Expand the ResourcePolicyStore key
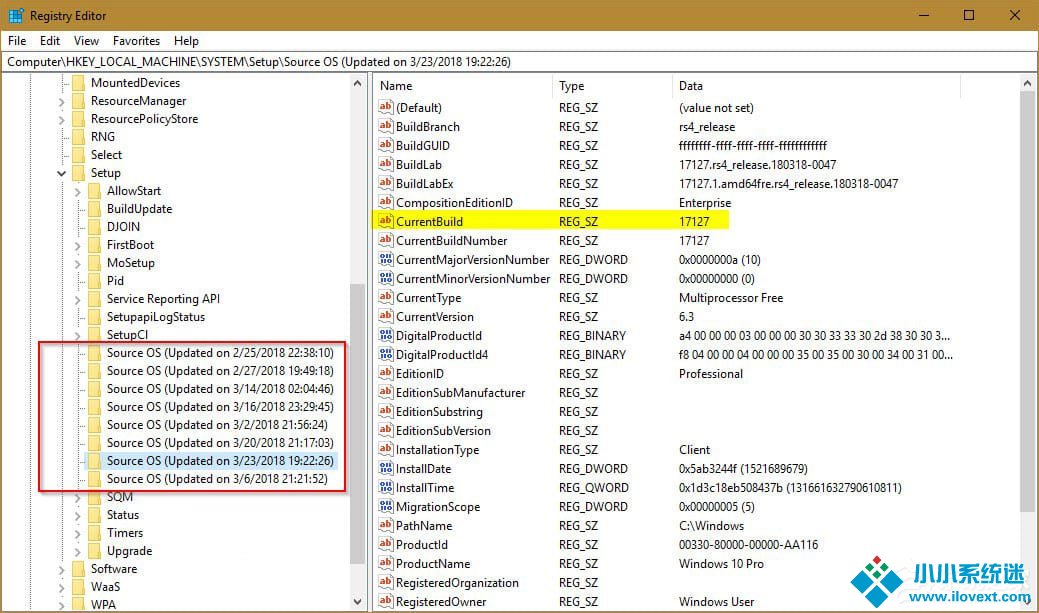This screenshot has width=1039, height=613. [x=62, y=119]
